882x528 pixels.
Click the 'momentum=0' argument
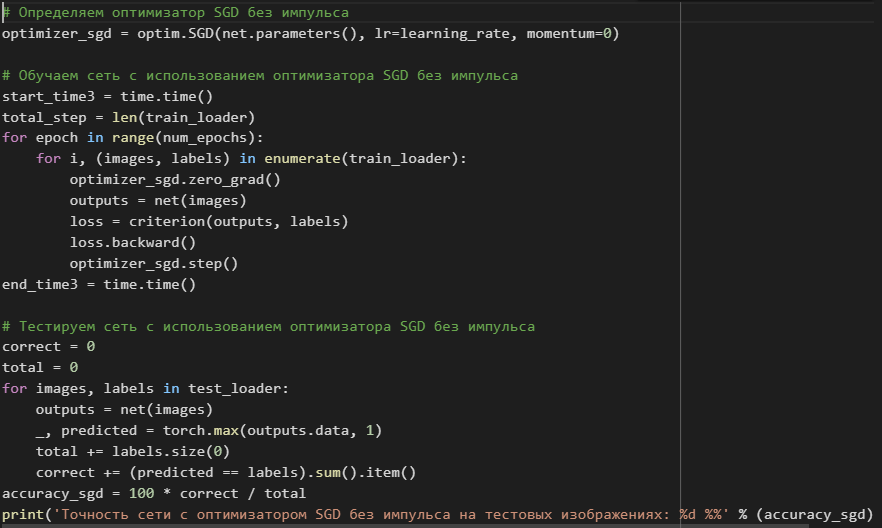pos(569,34)
